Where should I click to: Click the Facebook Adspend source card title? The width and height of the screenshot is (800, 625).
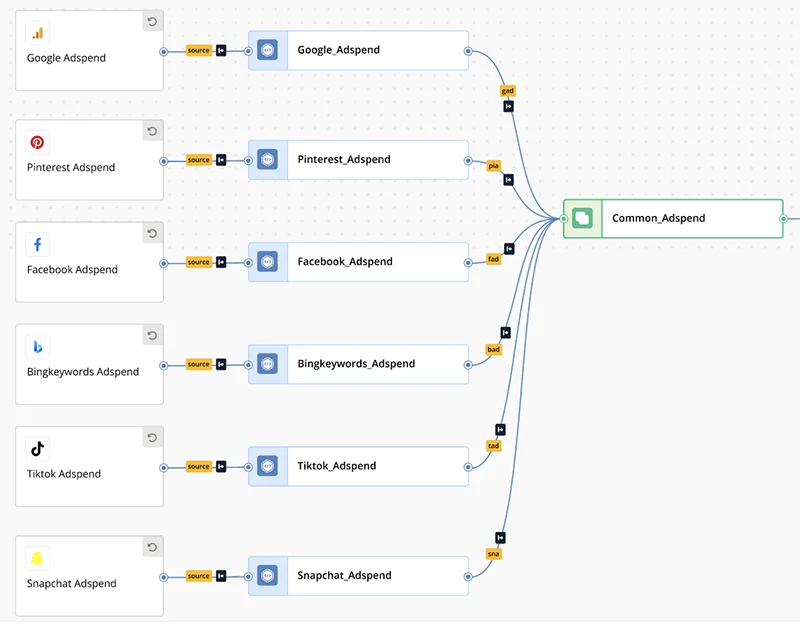coord(72,269)
